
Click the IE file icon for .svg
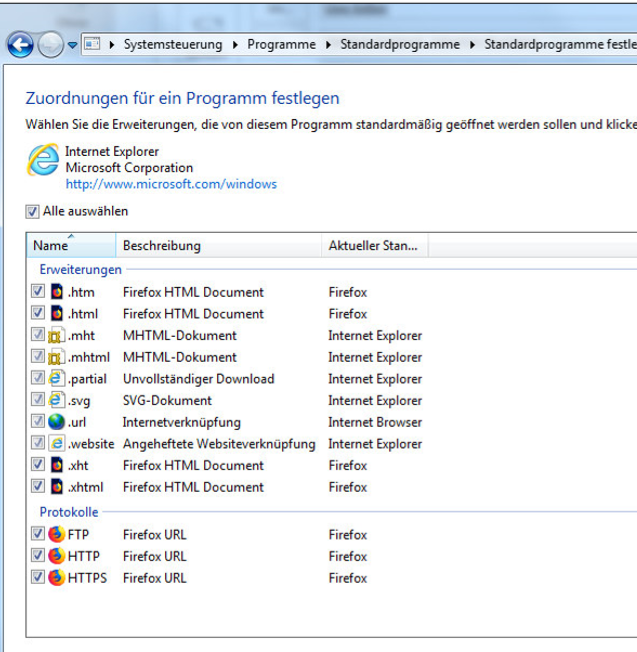(x=57, y=400)
